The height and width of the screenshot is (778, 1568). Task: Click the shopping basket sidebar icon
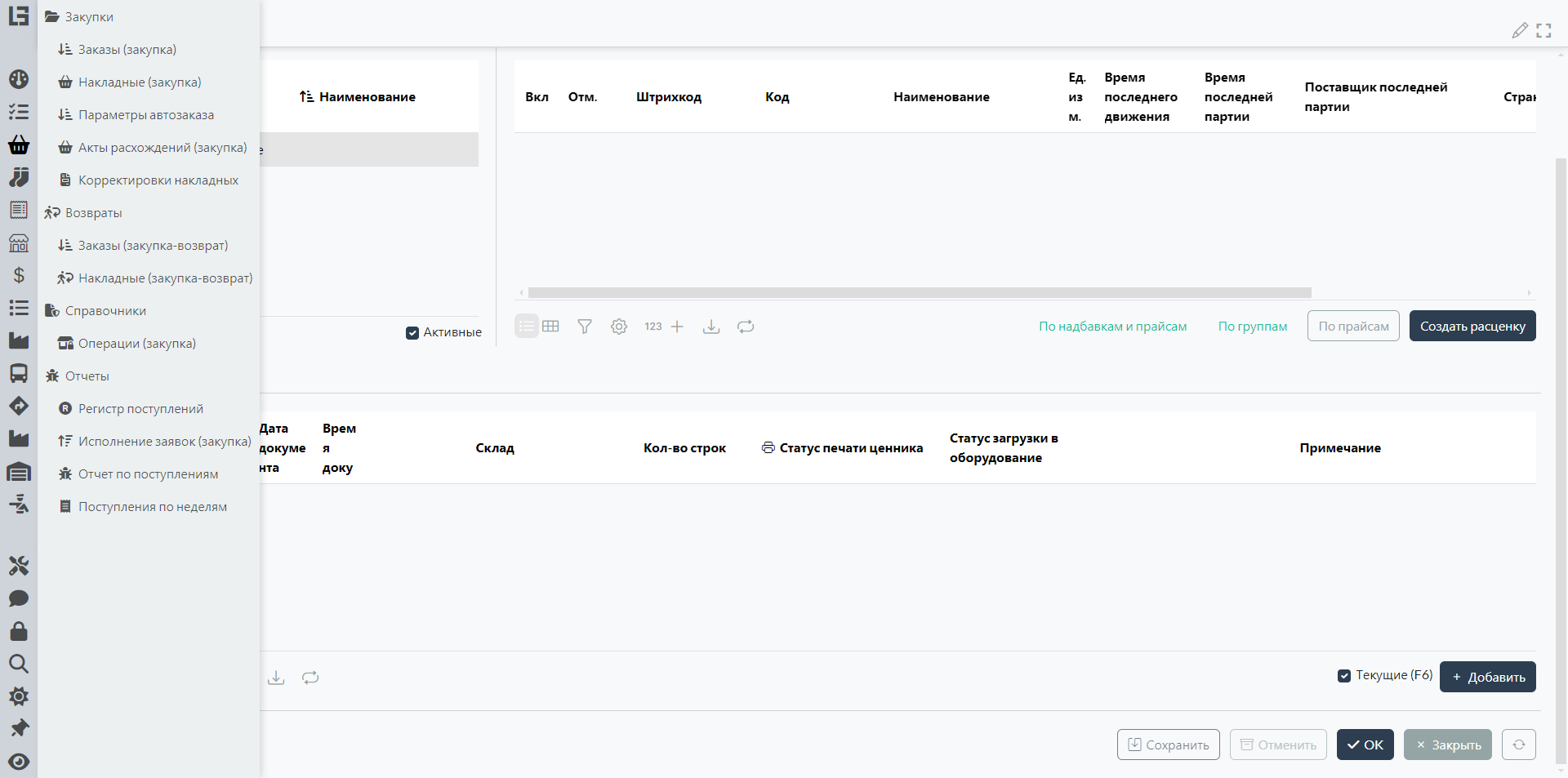click(19, 144)
